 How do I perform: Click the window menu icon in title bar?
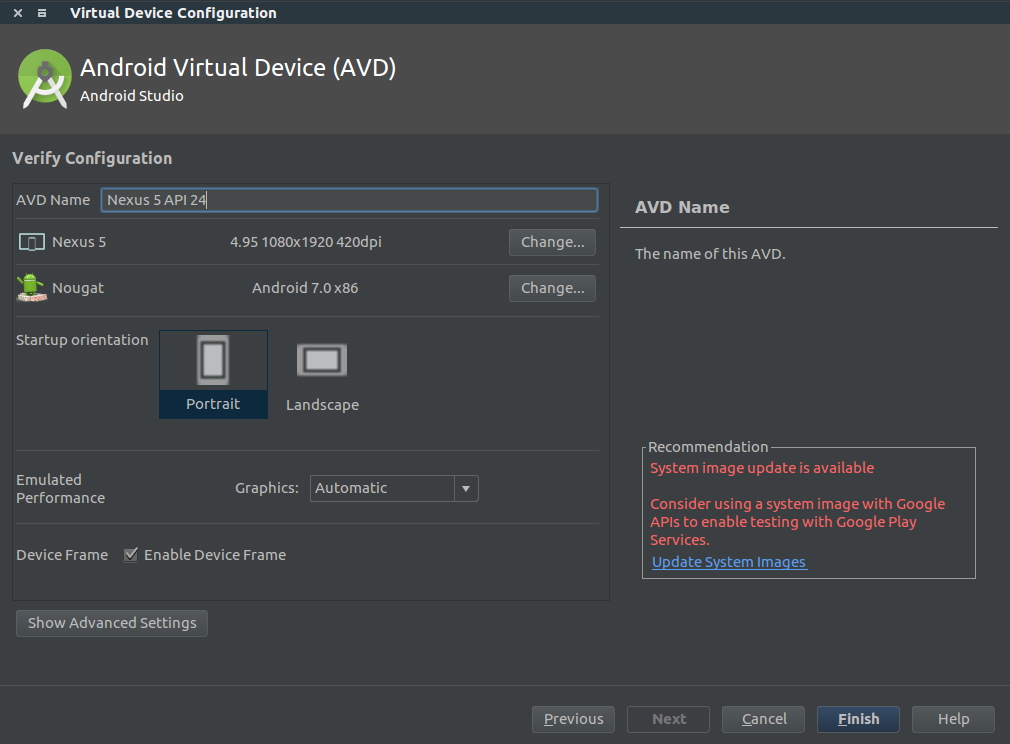pos(40,13)
